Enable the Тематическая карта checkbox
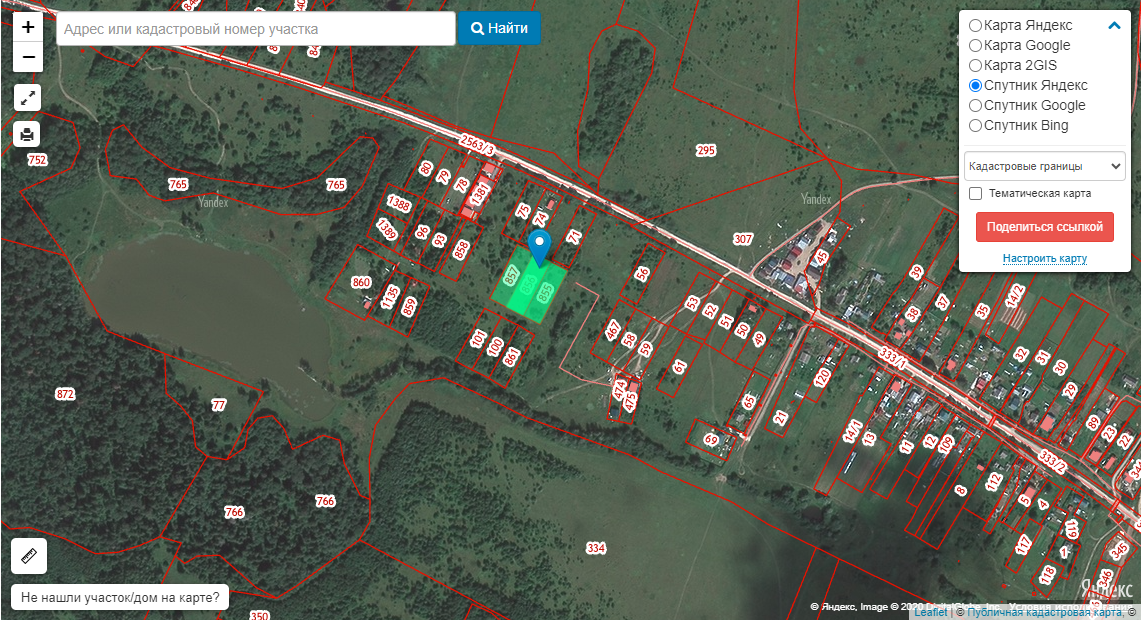 [x=975, y=194]
